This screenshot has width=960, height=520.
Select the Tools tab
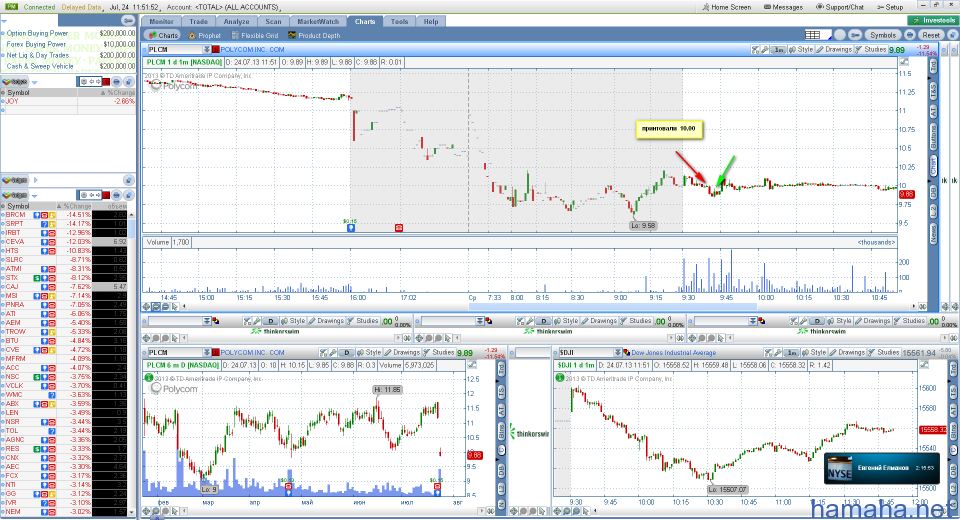399,21
